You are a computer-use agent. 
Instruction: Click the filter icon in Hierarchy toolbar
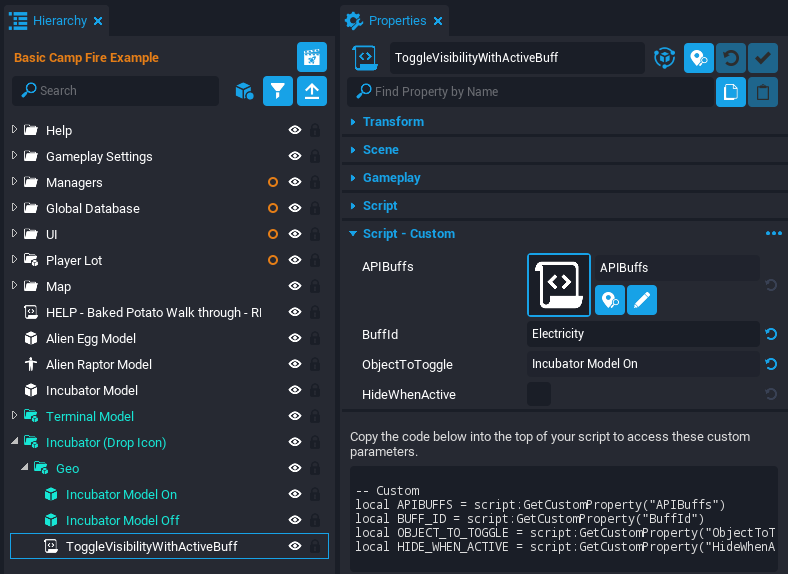click(278, 91)
